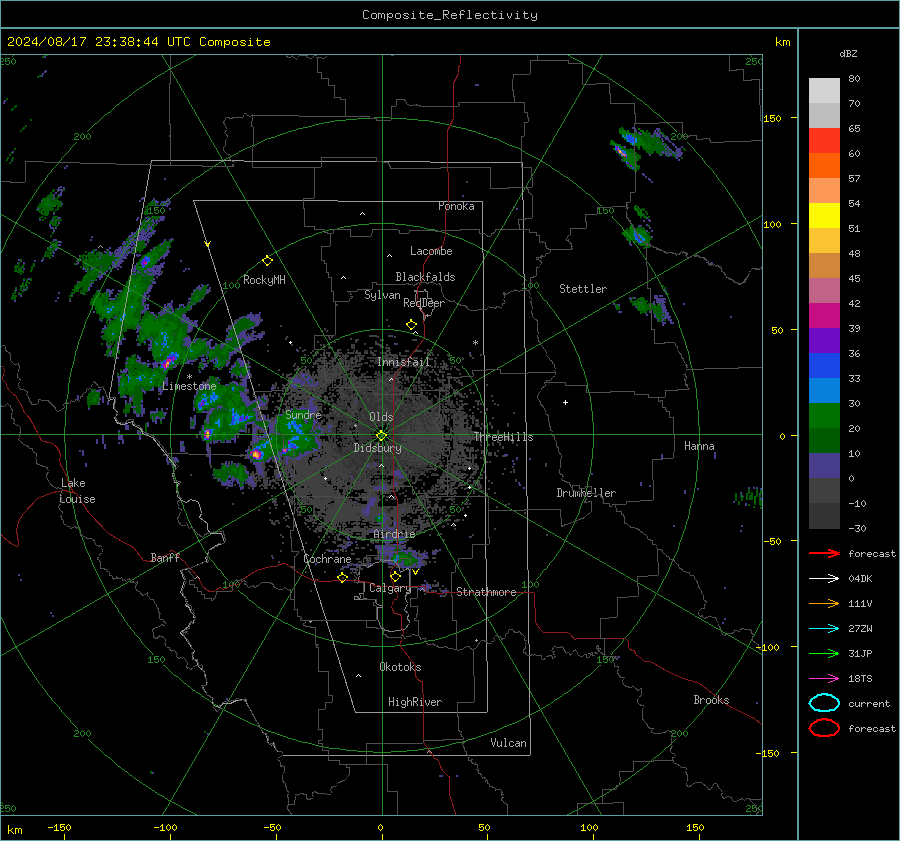The width and height of the screenshot is (900, 841).
Task: Click the white plus marker west of Hanna
Action: click(565, 402)
